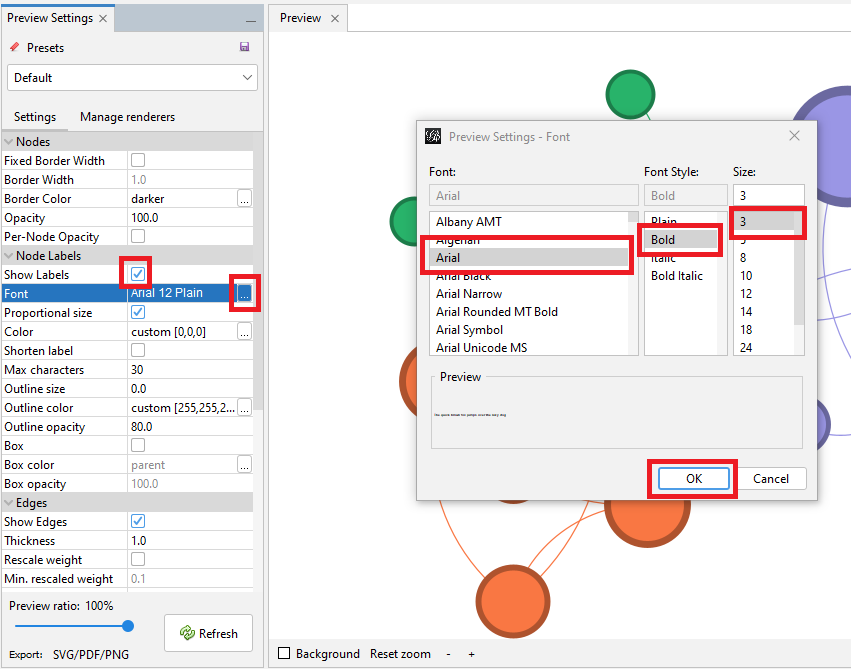The height and width of the screenshot is (669, 851).
Task: Click Reset zoom in the status bar
Action: point(400,653)
